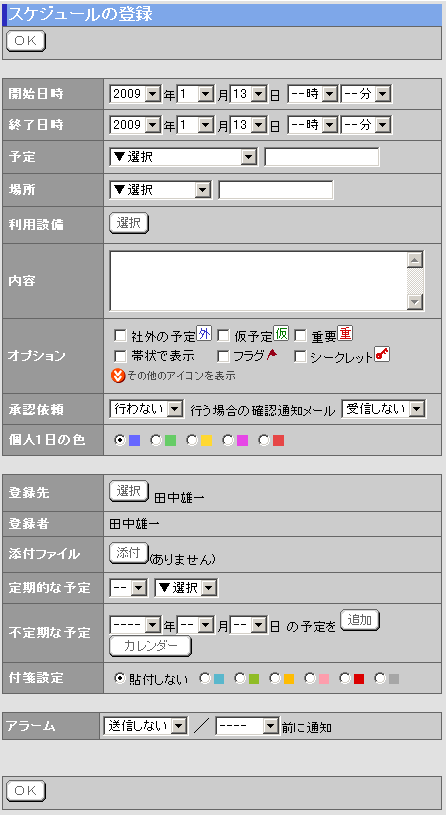Open the アラーム 送信しない dropdown
The width and height of the screenshot is (446, 815).
tap(146, 726)
